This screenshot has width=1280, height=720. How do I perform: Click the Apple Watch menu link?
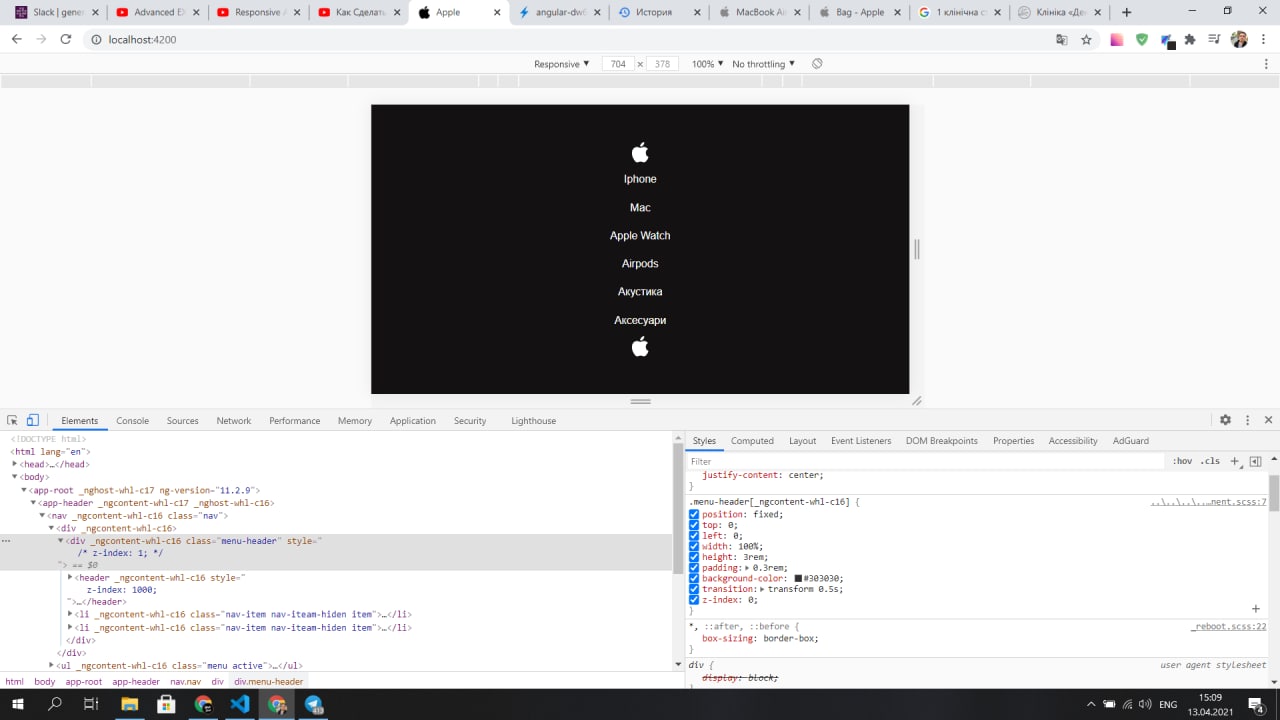(640, 236)
